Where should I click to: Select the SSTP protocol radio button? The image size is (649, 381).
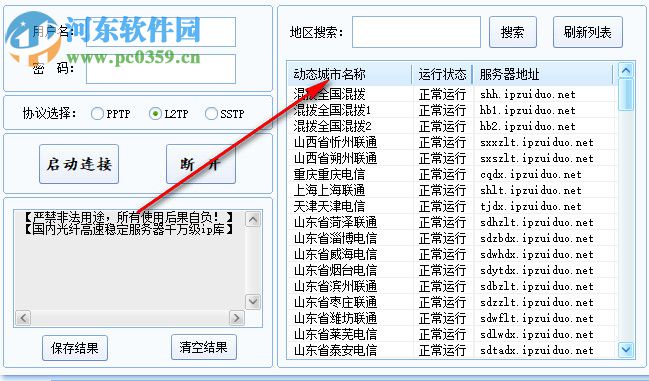click(211, 114)
